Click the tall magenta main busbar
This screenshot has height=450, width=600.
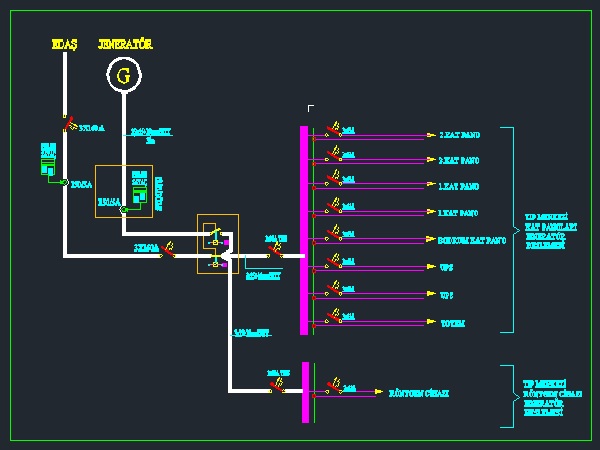[x=304, y=230]
